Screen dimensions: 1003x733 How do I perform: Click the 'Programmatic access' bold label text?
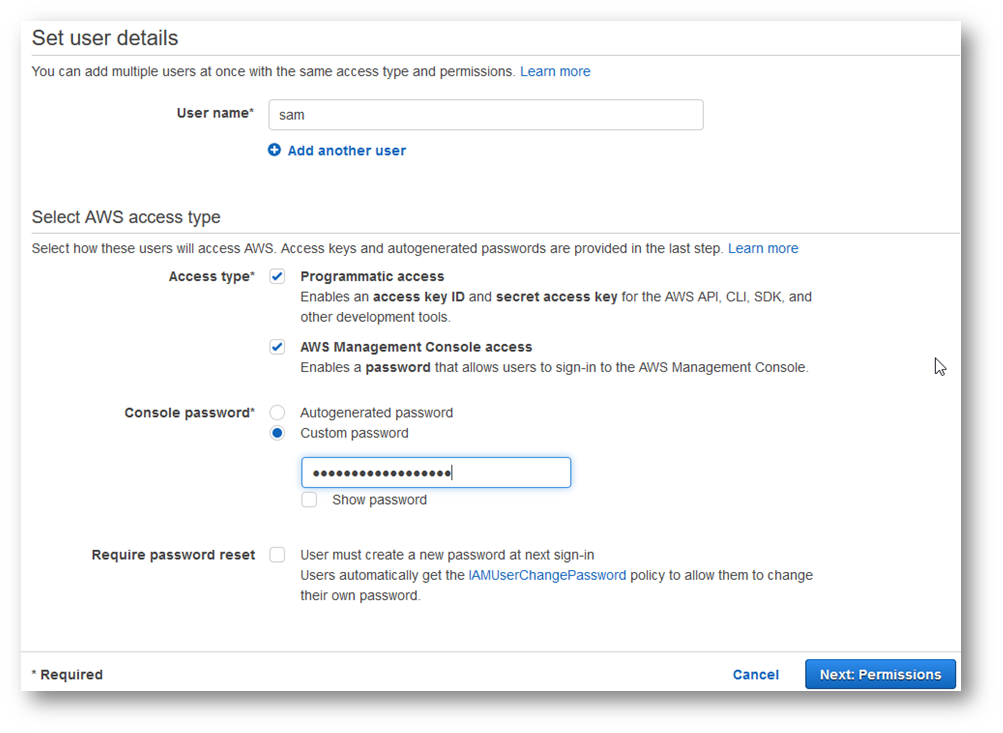coord(372,277)
